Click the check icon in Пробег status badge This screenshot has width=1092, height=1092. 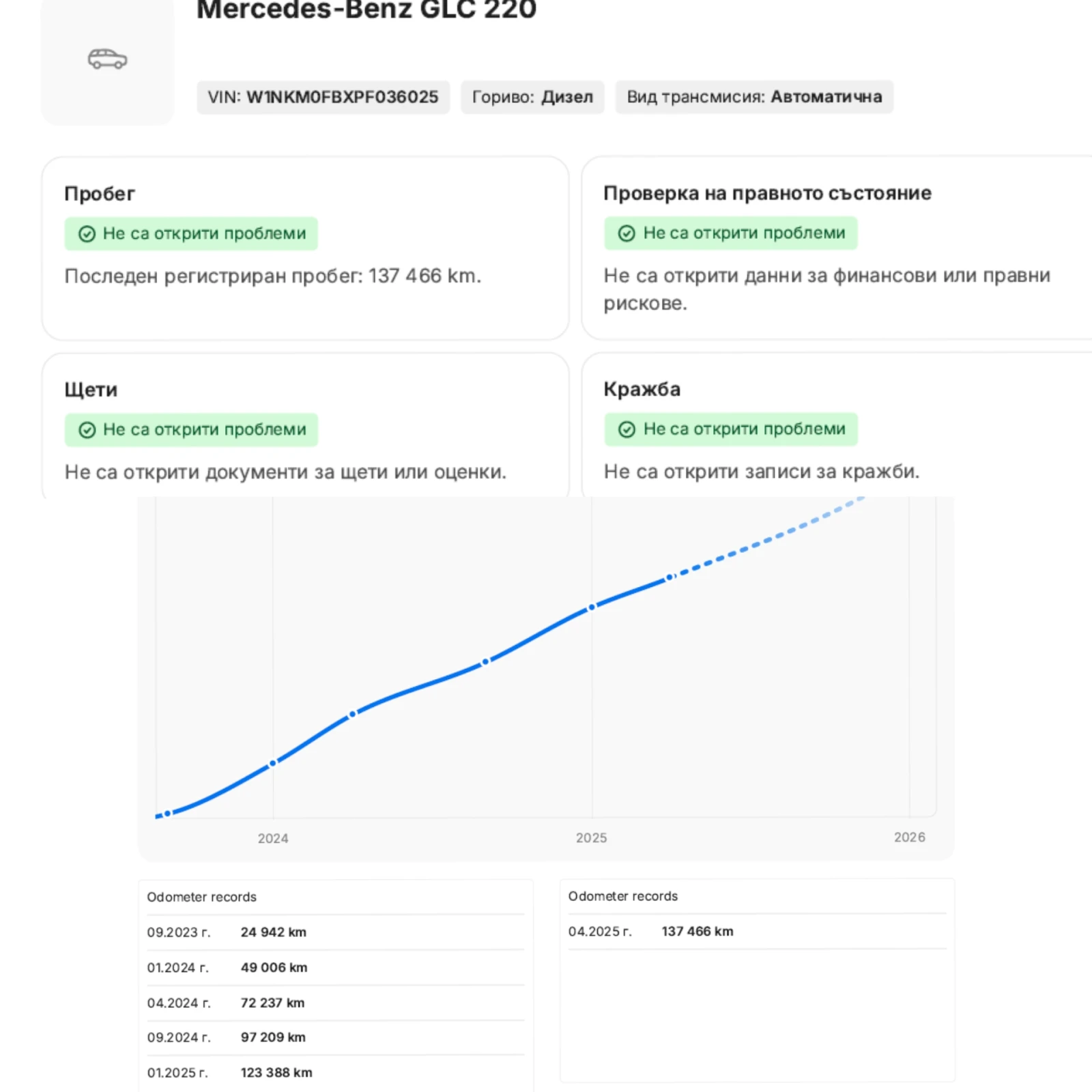click(87, 234)
